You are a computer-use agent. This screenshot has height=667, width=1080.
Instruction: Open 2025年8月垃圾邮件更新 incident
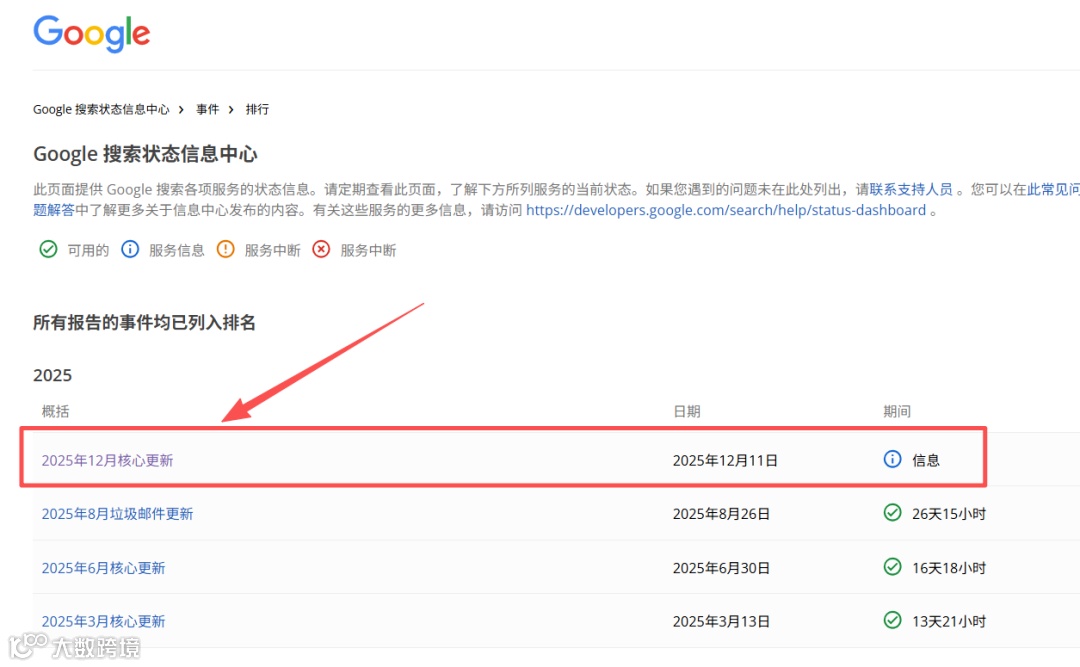pyautogui.click(x=117, y=514)
